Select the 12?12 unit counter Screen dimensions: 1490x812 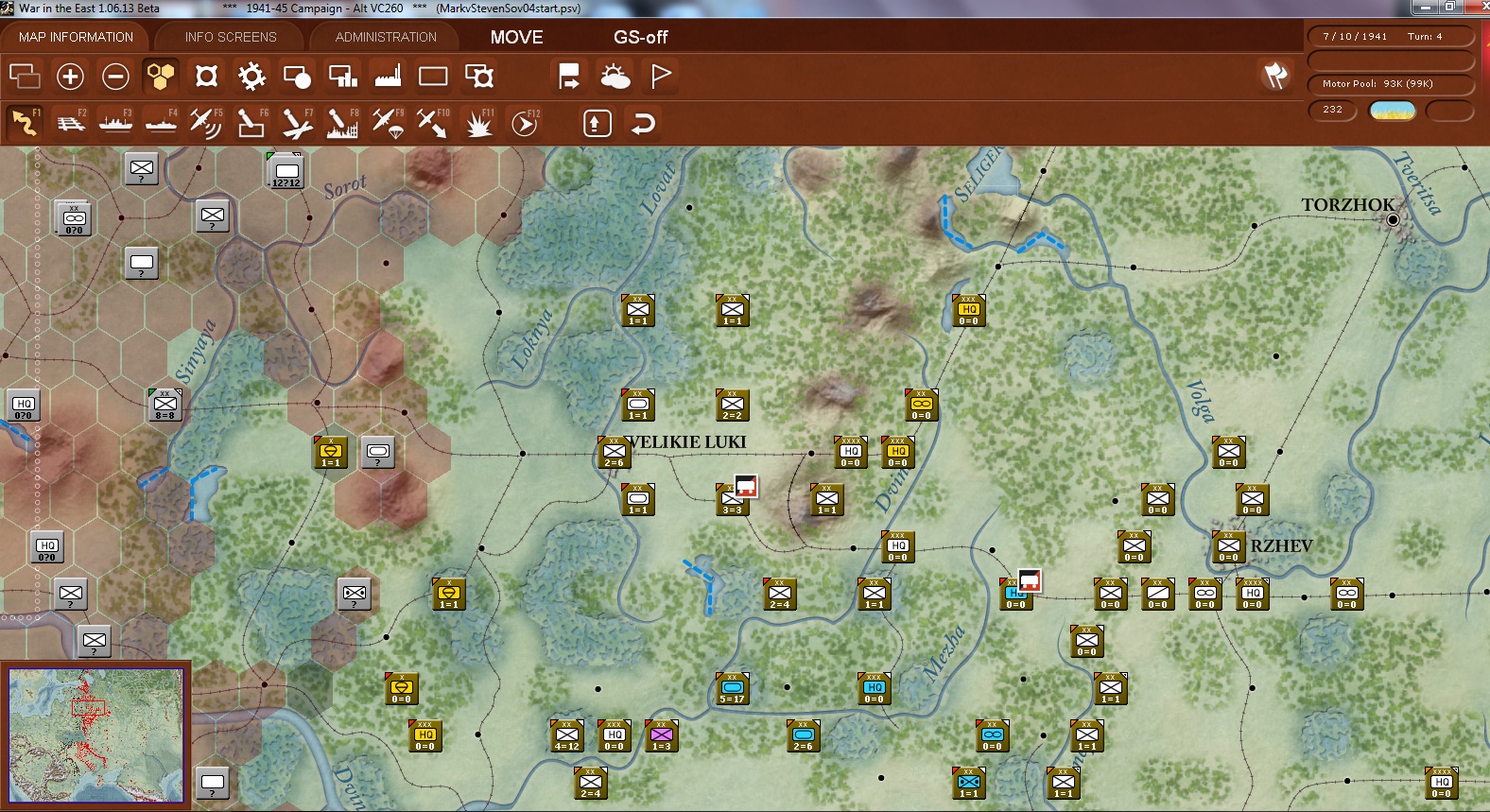click(x=286, y=170)
